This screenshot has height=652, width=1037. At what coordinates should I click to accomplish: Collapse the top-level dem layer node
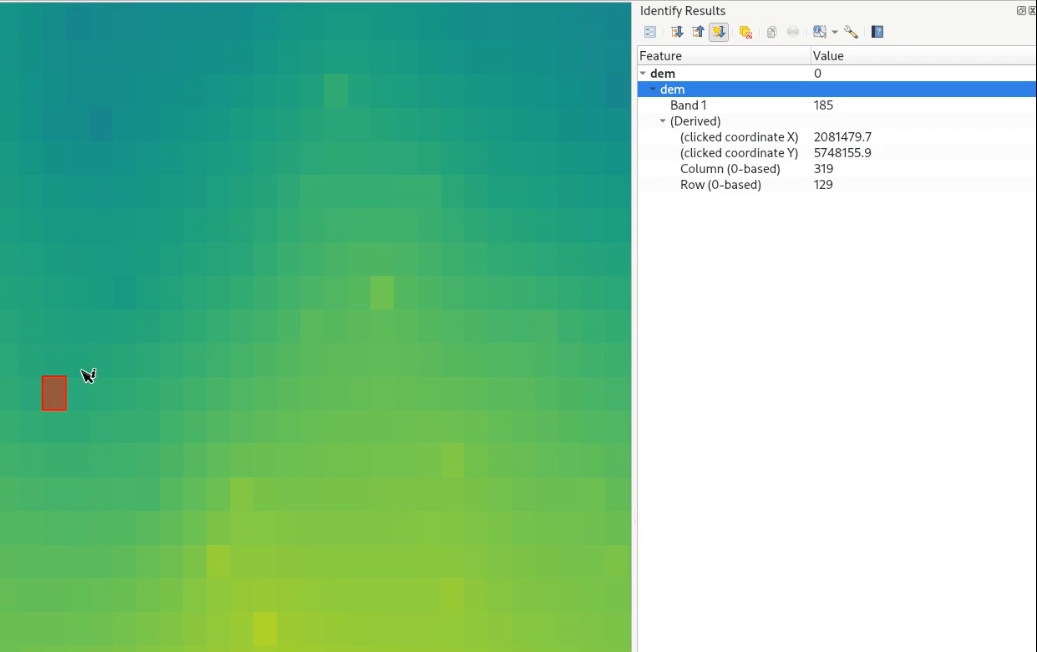(x=643, y=74)
